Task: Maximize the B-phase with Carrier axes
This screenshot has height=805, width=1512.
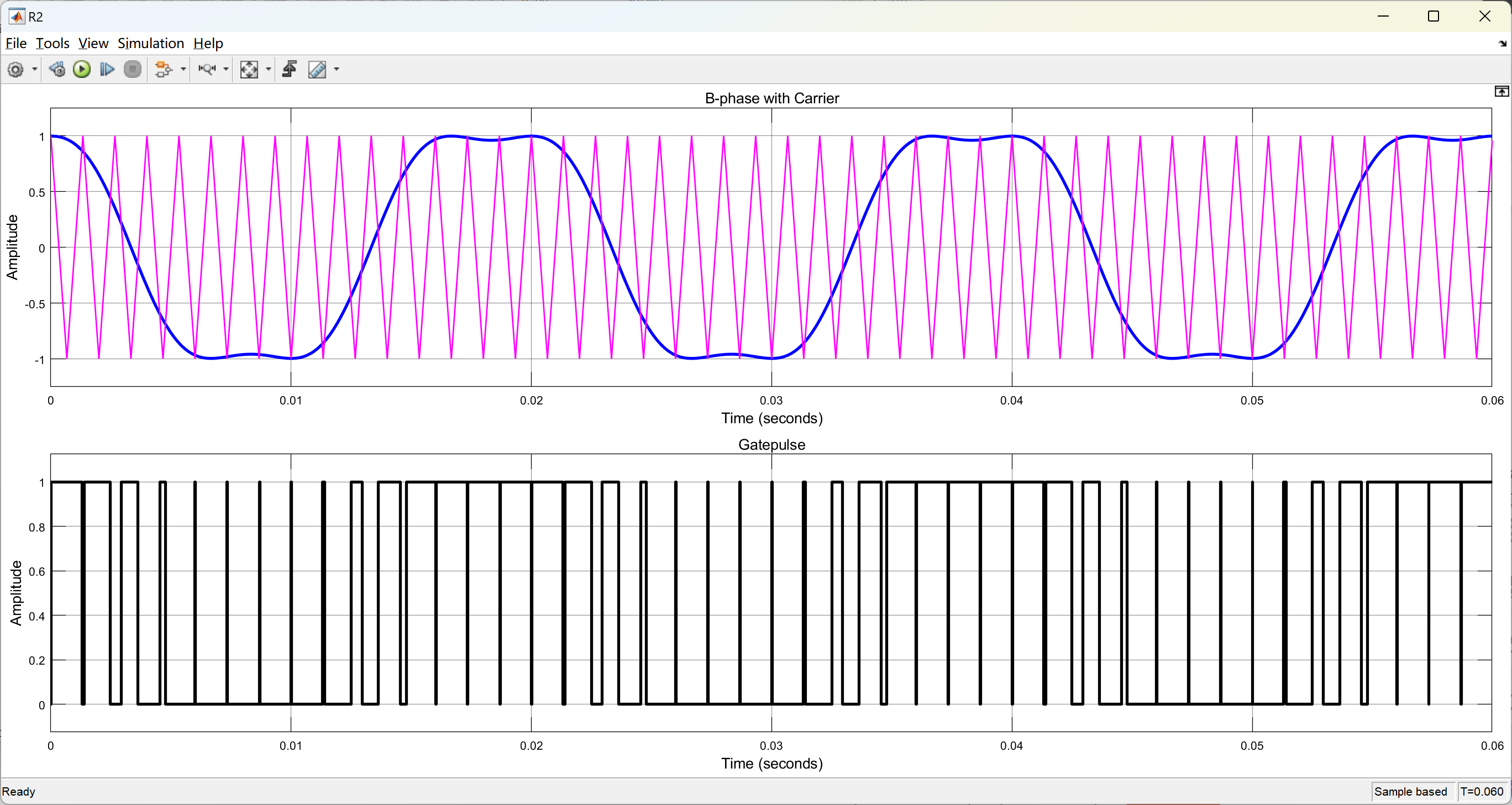Action: pos(1502,92)
